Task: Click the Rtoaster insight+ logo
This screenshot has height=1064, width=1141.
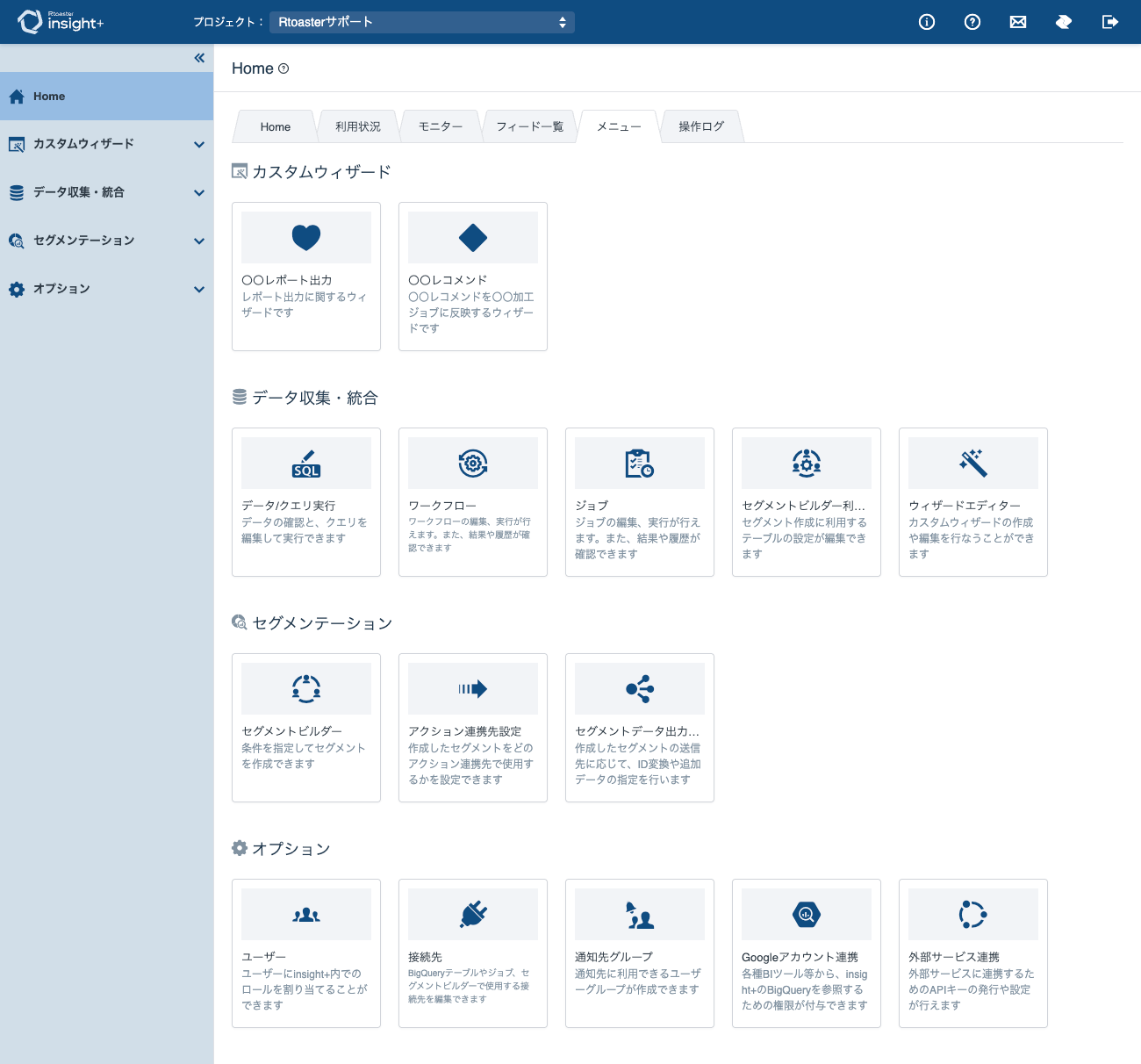Action: (61, 21)
